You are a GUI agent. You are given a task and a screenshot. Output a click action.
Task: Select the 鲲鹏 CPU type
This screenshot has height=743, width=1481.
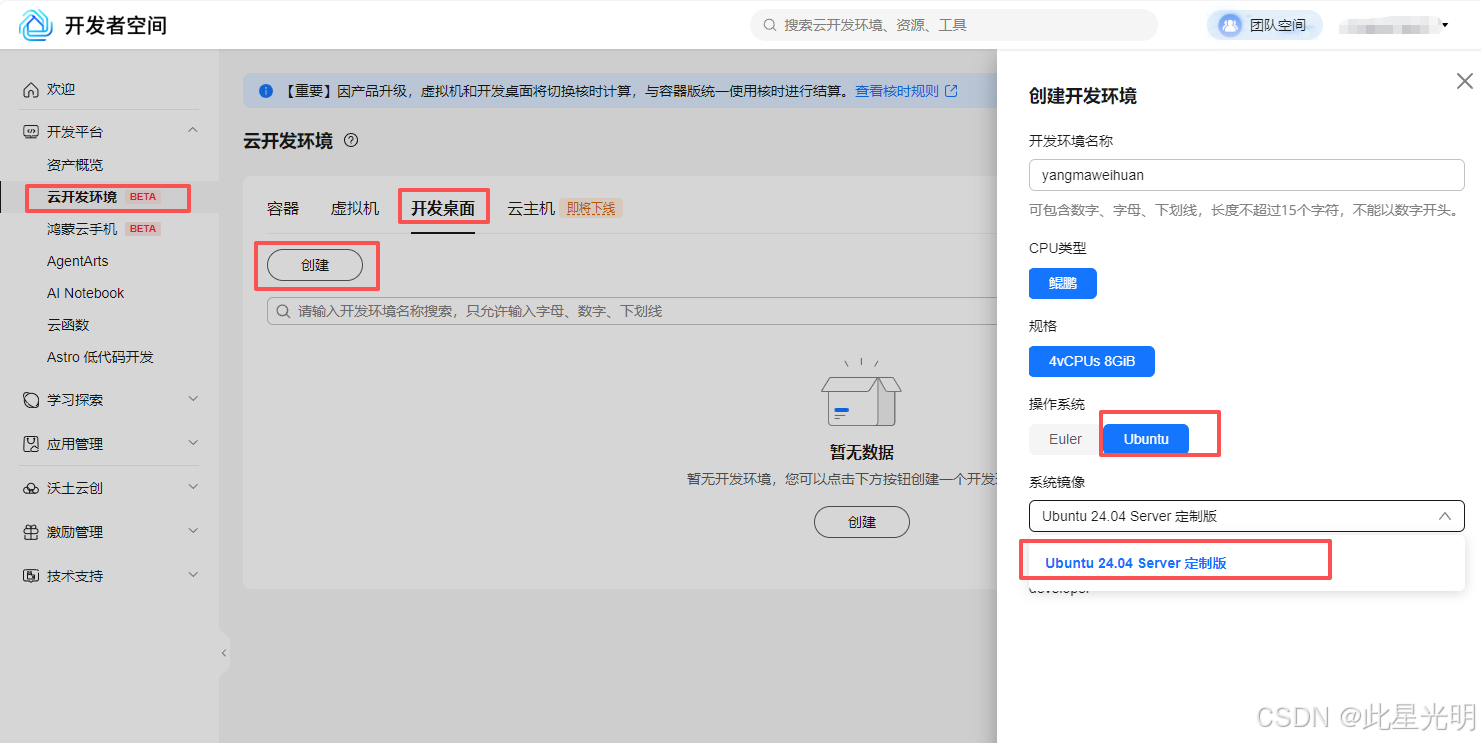point(1062,283)
